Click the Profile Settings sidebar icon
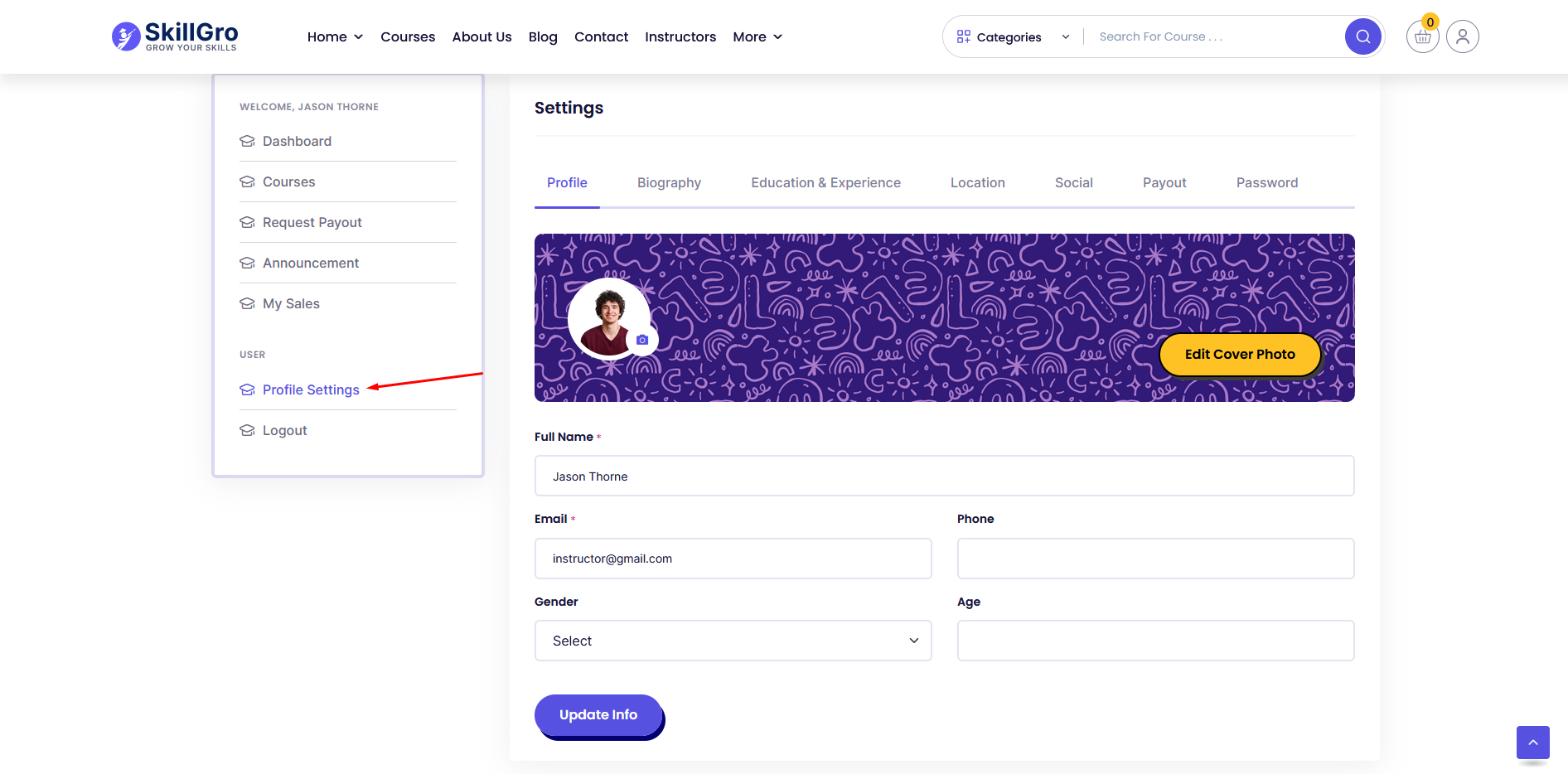Image resolution: width=1568 pixels, height=774 pixels. point(247,389)
